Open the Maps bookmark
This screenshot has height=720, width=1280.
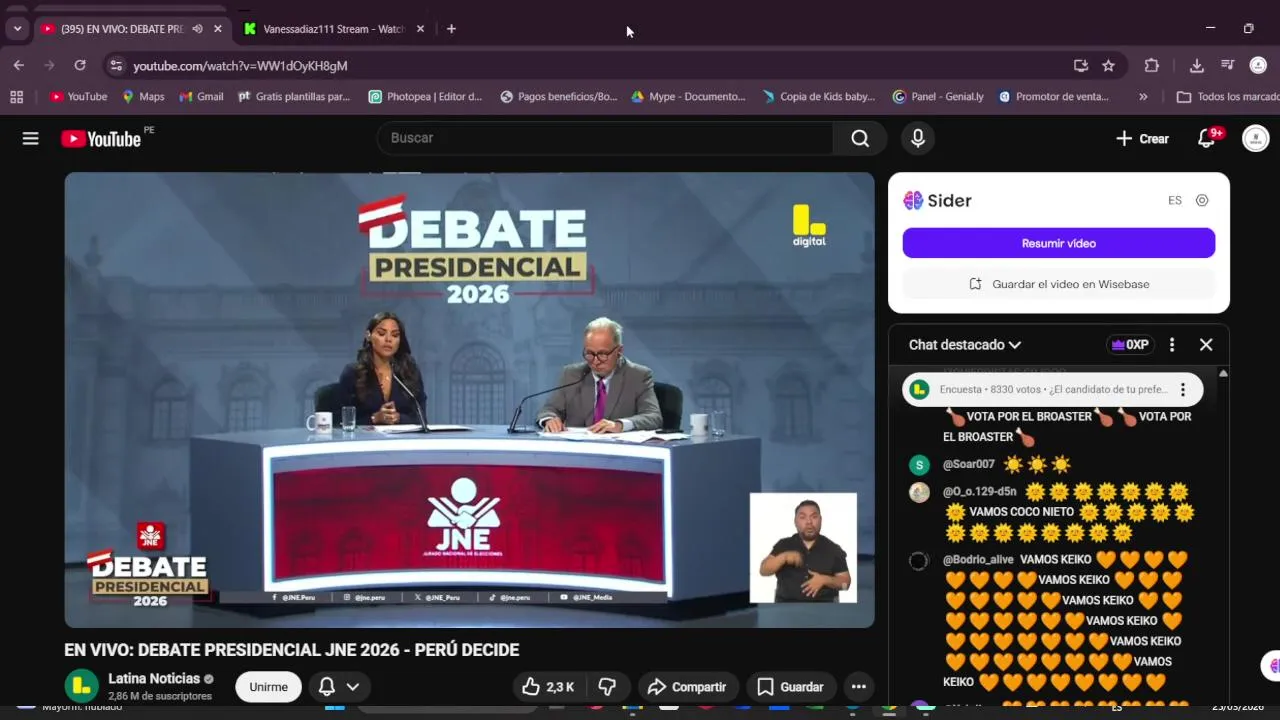coord(143,97)
